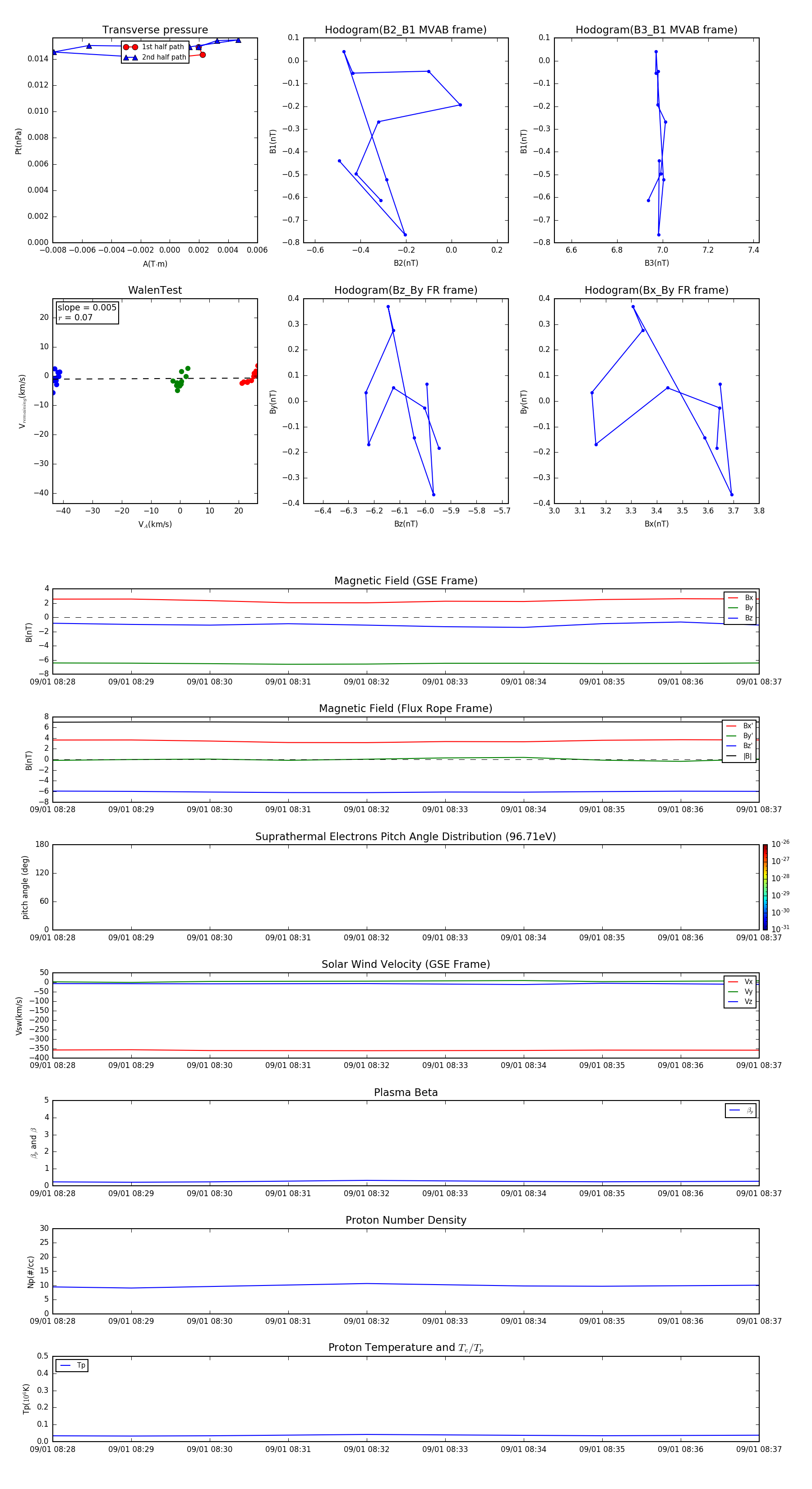
Task: Click the By' legend entry in Flux Rope panel
Action: click(x=739, y=736)
